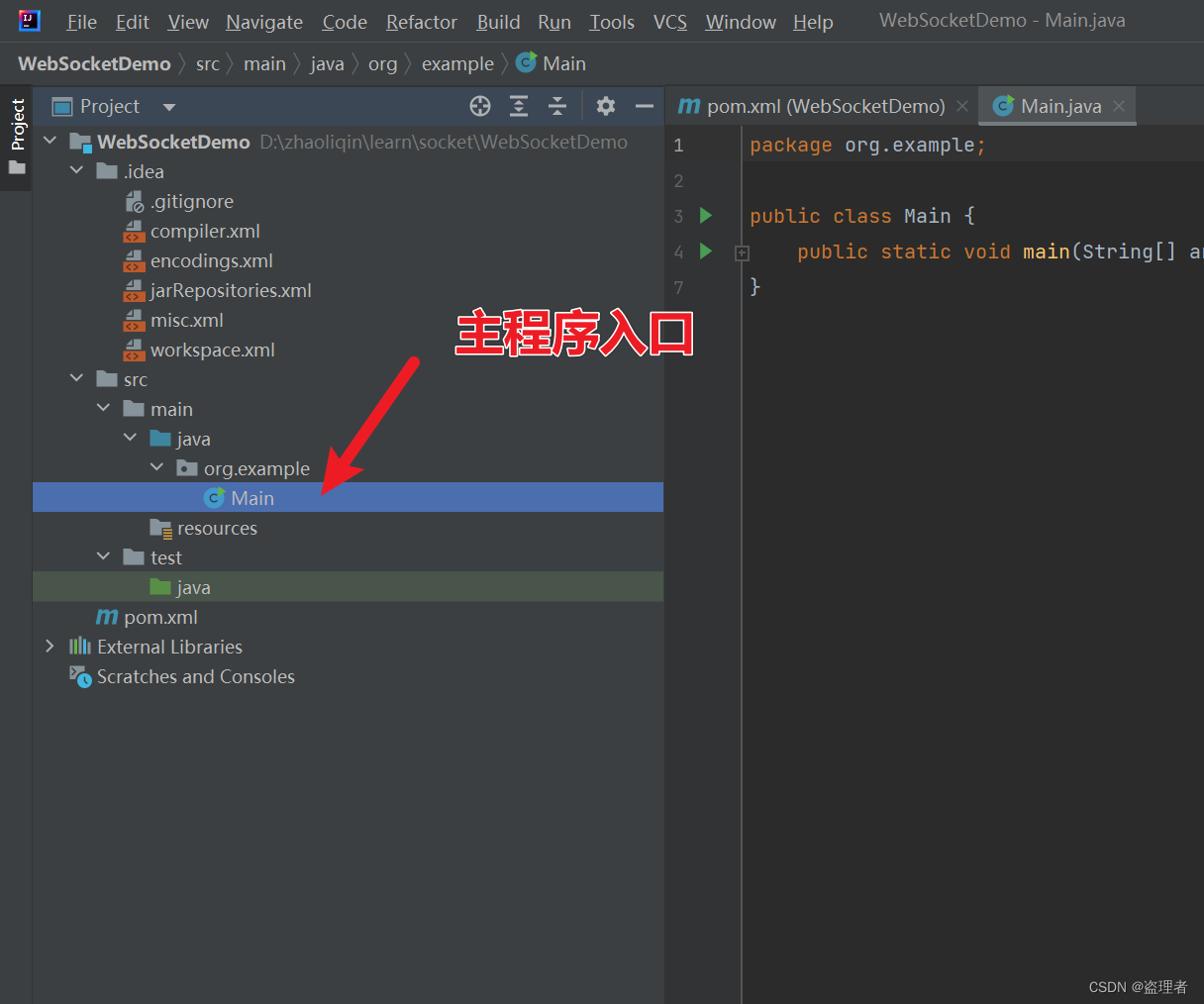Viewport: 1204px width, 1004px height.
Task: Collapse the WebSocketDemo project root
Action: click(50, 141)
